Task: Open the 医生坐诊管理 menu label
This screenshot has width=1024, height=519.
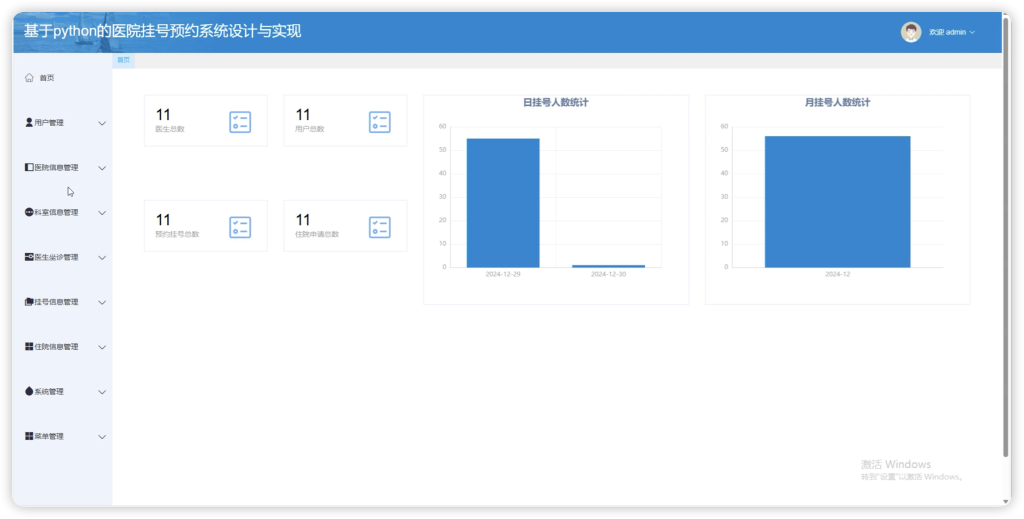Action: (56, 257)
